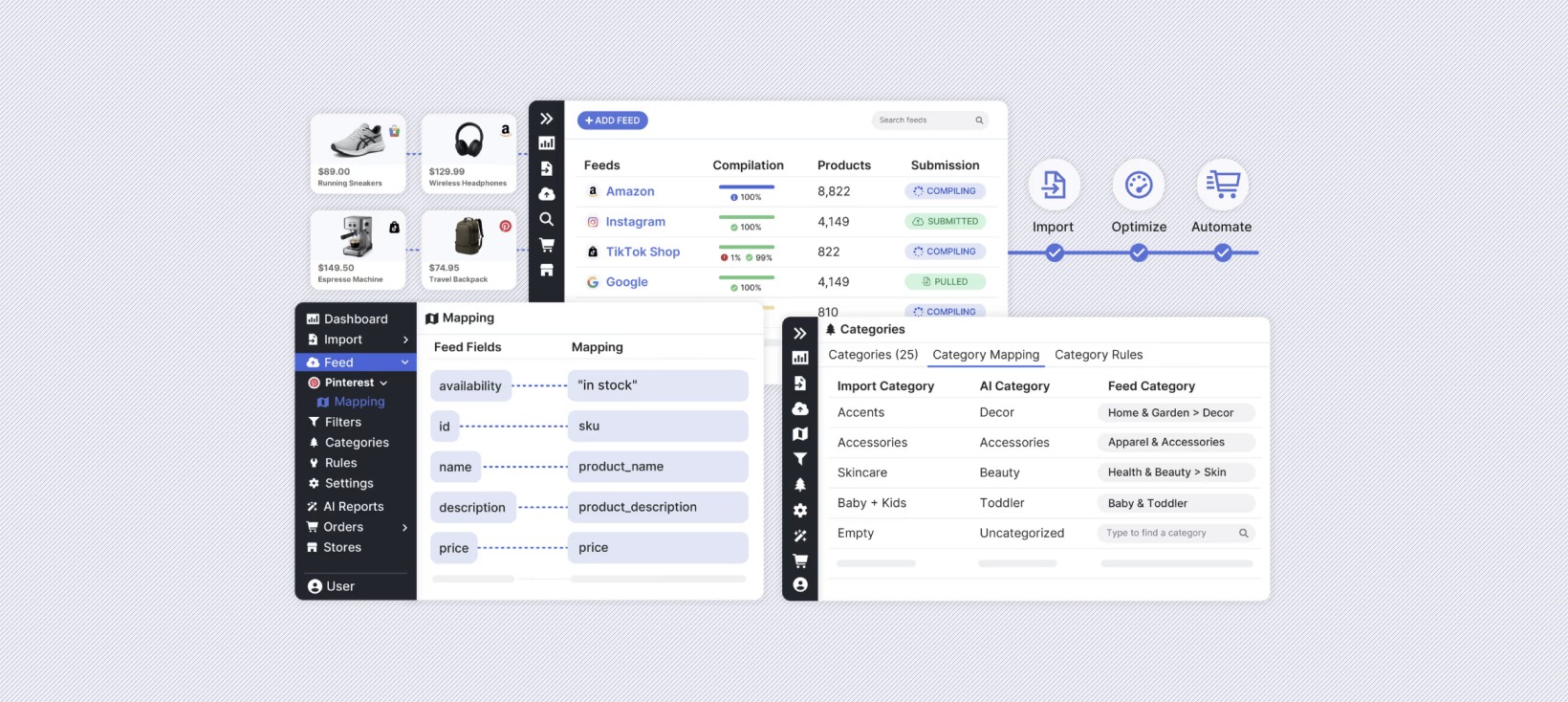Open the TikTok Shop feed link

click(642, 252)
